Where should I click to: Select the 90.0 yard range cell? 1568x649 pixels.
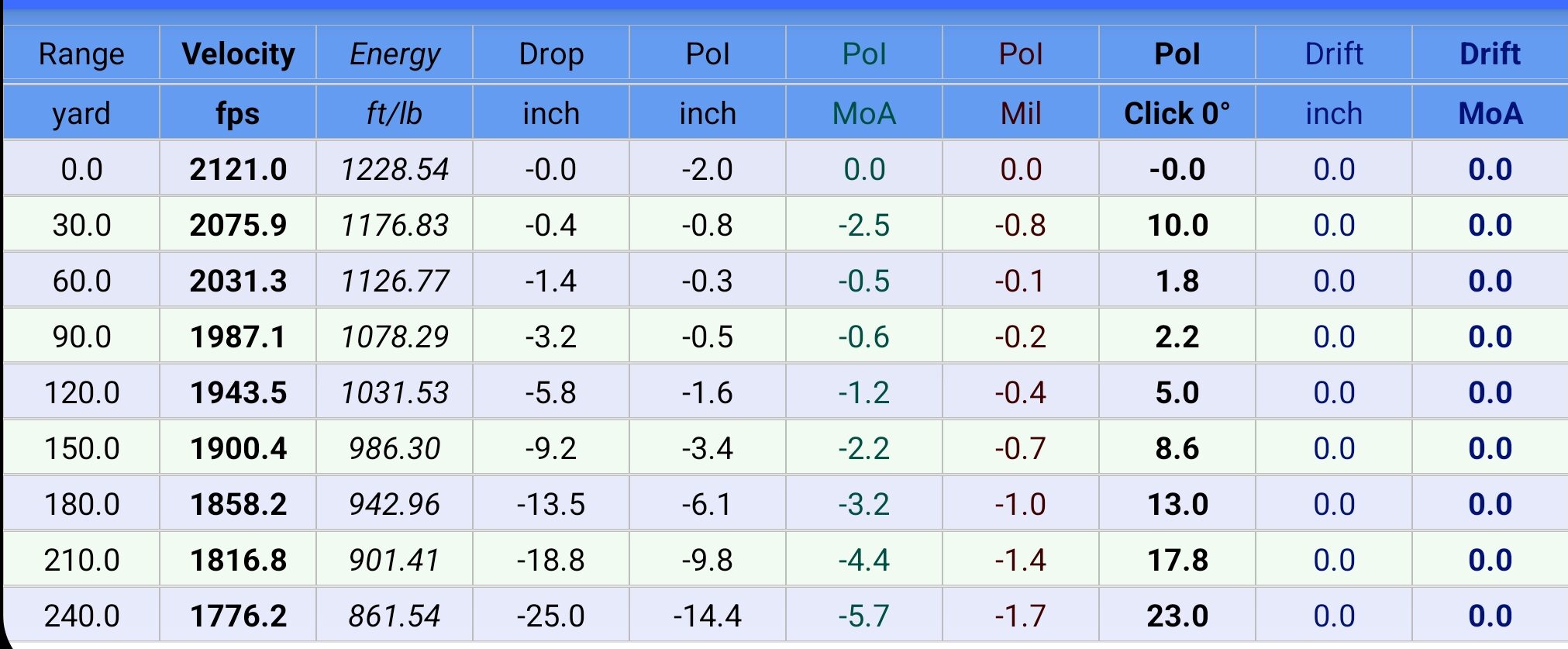(x=81, y=337)
